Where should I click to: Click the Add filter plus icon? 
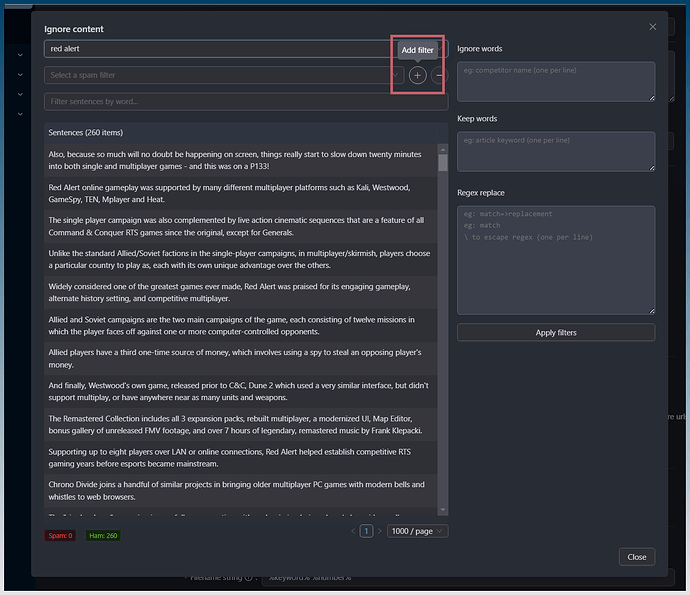click(x=417, y=75)
